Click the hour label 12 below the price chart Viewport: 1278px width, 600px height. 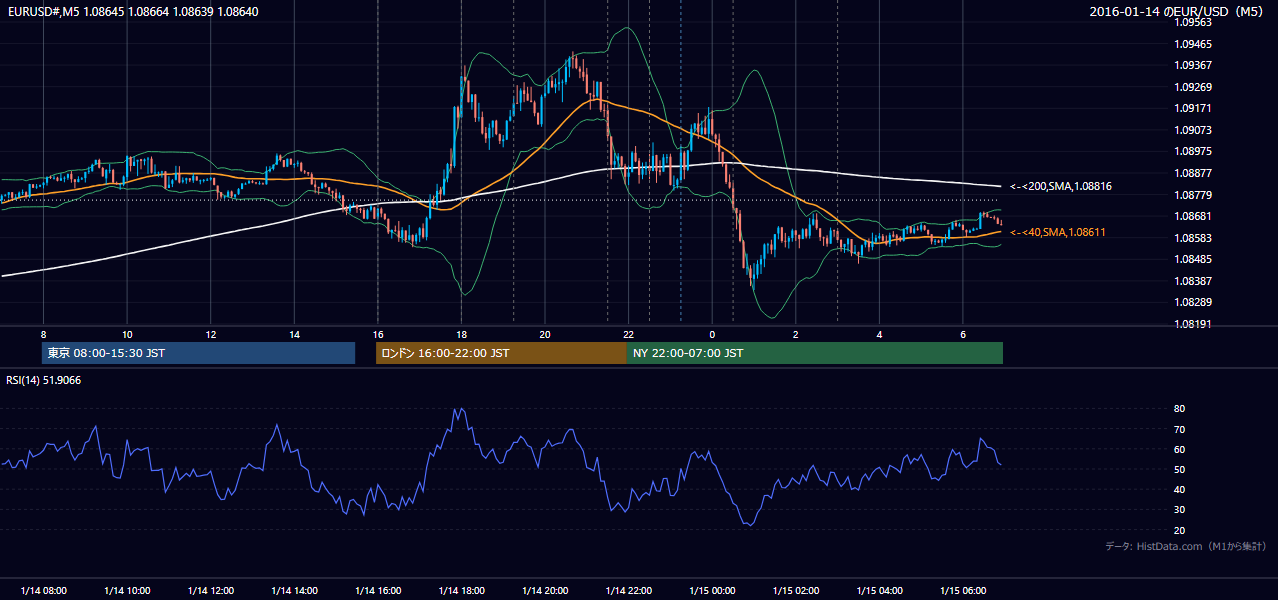pos(210,334)
